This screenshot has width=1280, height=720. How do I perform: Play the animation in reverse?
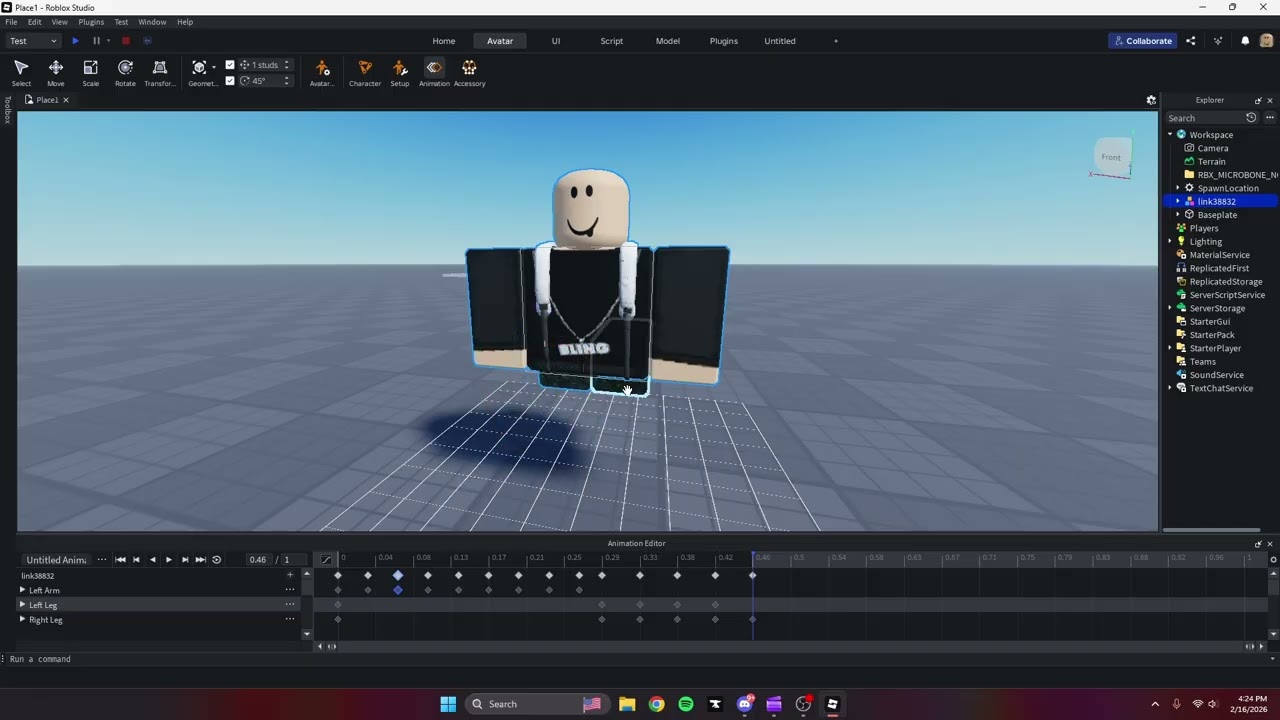(152, 560)
